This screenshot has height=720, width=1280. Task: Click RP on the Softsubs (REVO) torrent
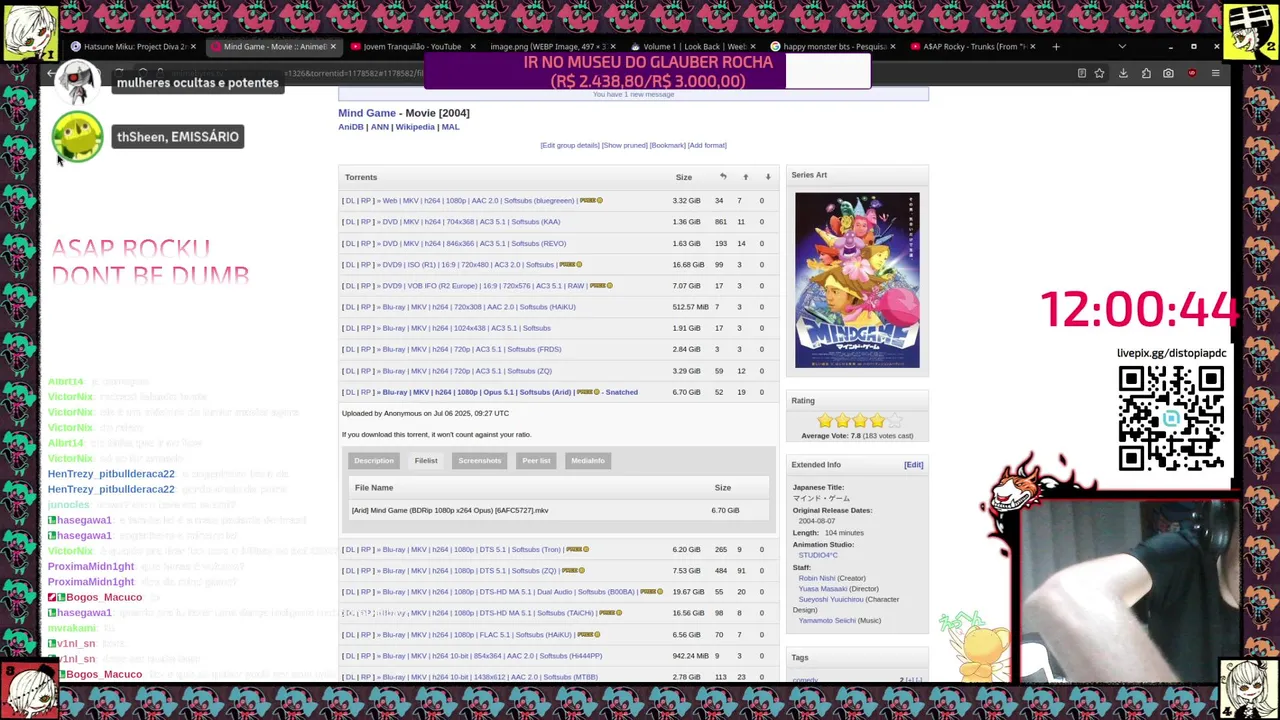tap(365, 243)
